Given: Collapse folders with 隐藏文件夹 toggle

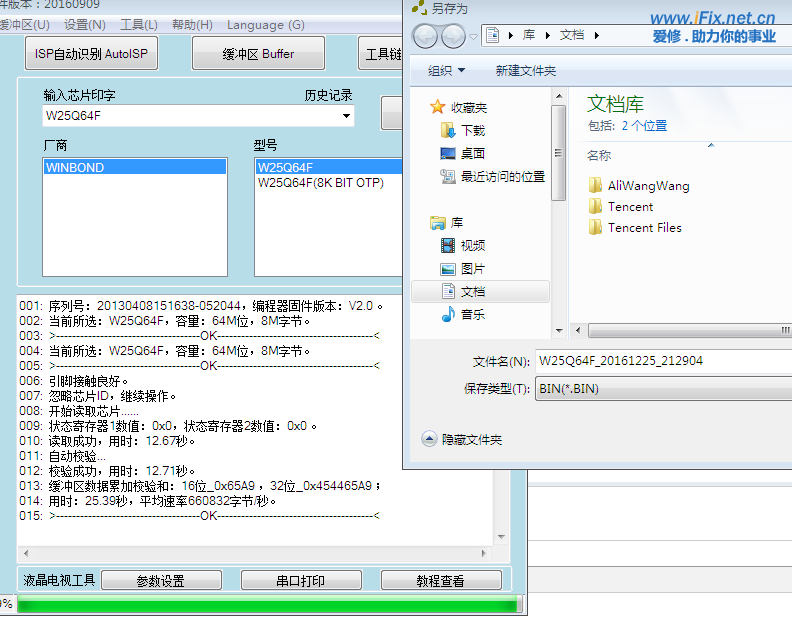Looking at the screenshot, I should tap(463, 439).
